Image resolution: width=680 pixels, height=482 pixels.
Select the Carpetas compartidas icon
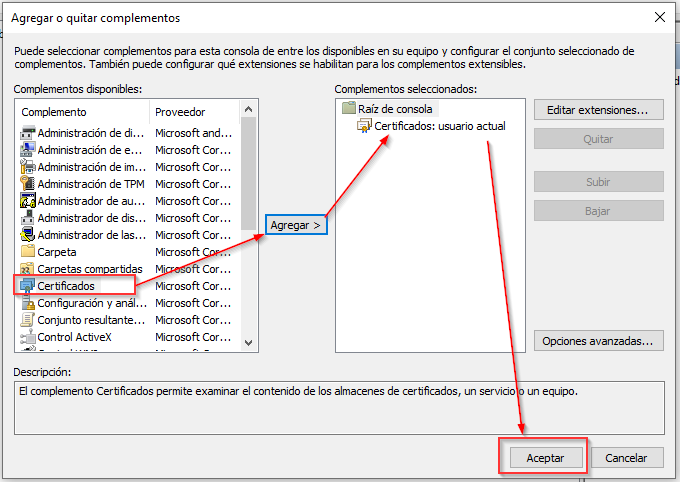coord(28,269)
